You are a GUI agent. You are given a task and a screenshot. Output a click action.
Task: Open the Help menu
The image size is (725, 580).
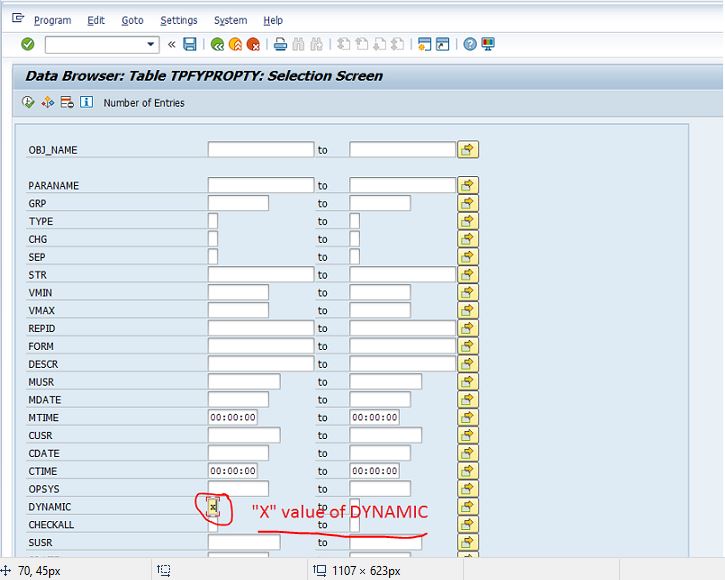click(273, 20)
